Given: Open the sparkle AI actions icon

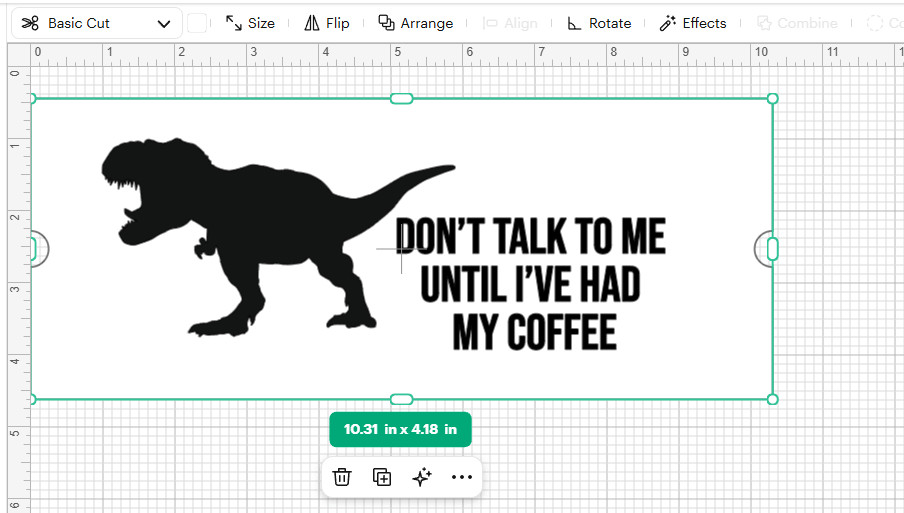Looking at the screenshot, I should pyautogui.click(x=421, y=477).
